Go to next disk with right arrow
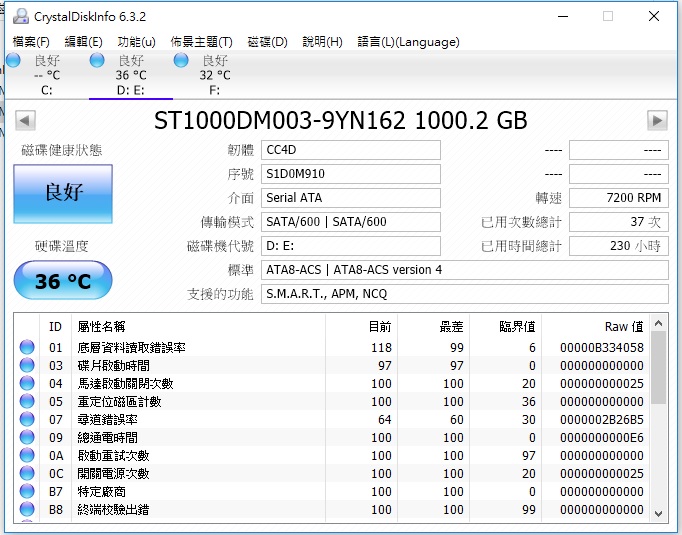The width and height of the screenshot is (682, 535). tap(657, 120)
